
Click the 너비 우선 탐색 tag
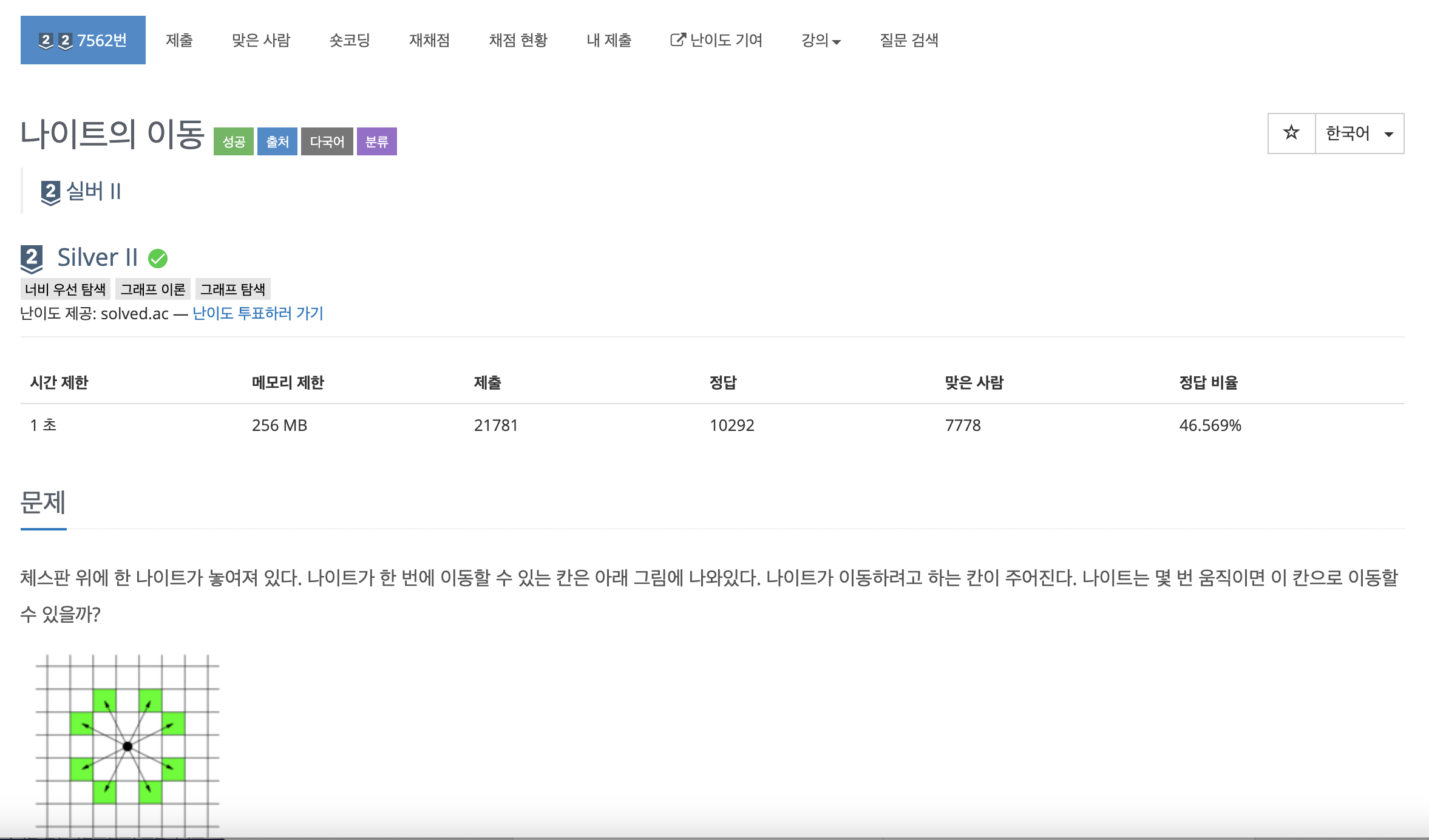(x=66, y=289)
